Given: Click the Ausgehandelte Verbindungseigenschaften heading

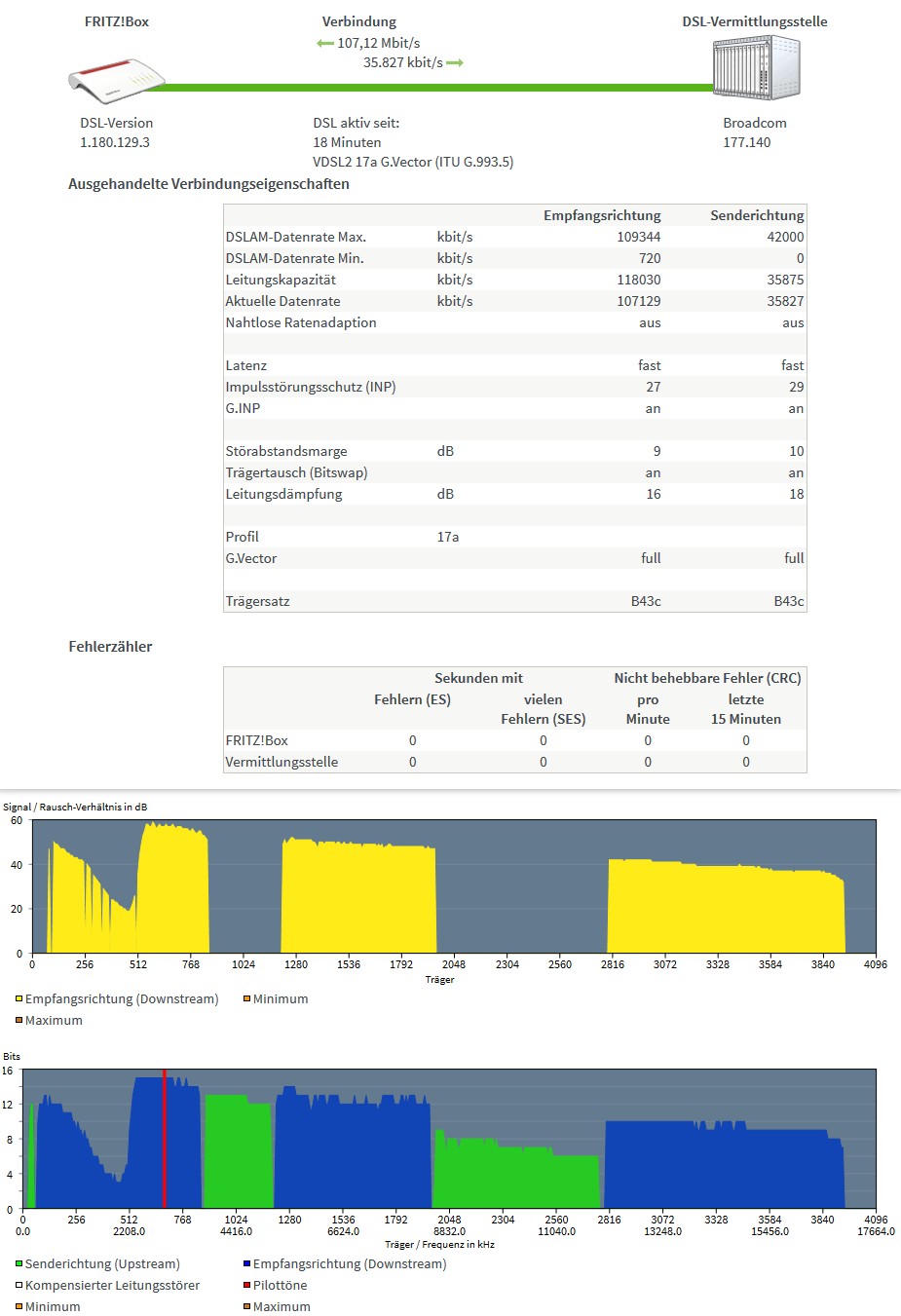Looking at the screenshot, I should coord(208,184).
